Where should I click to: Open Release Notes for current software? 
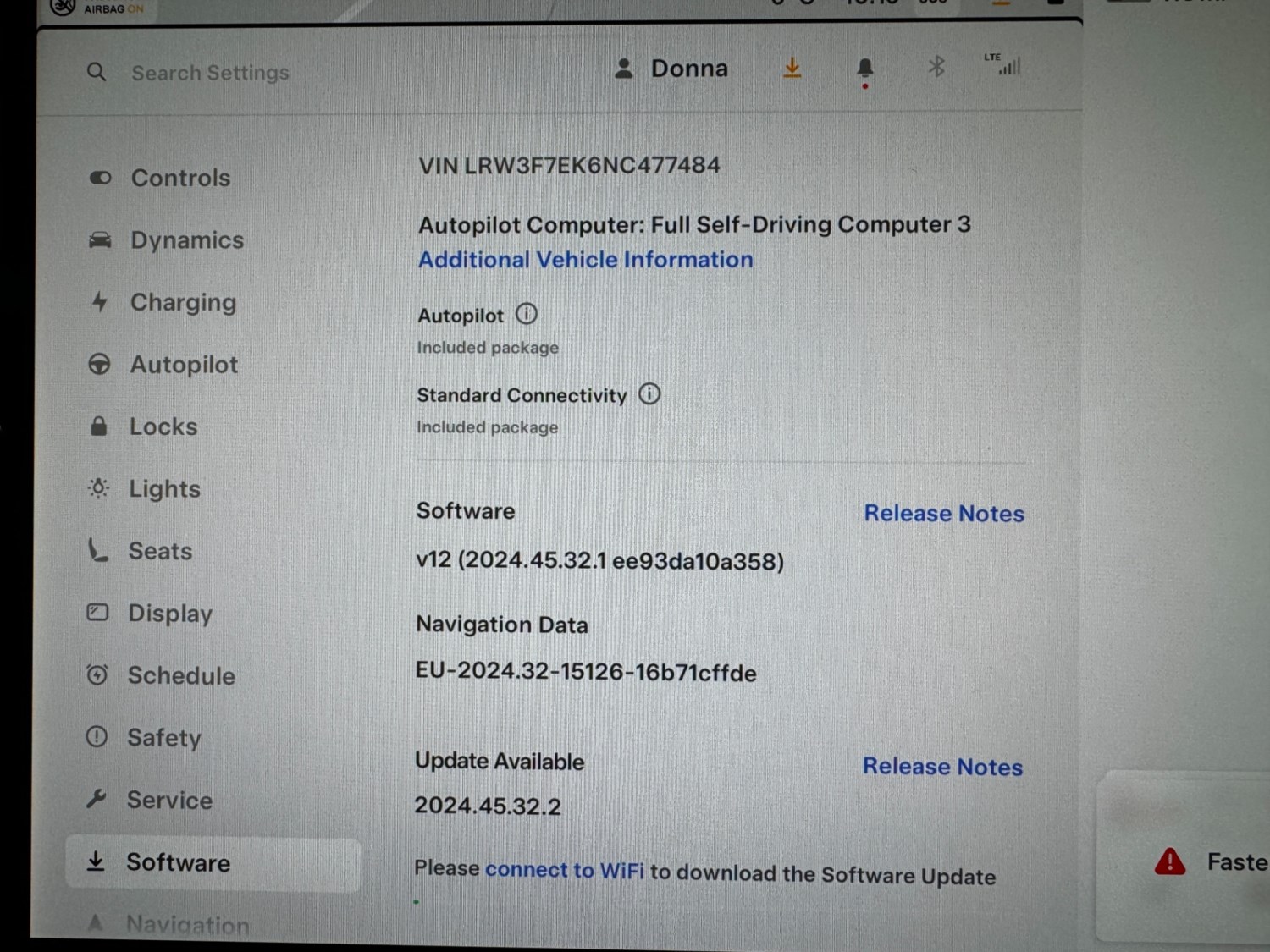944,514
